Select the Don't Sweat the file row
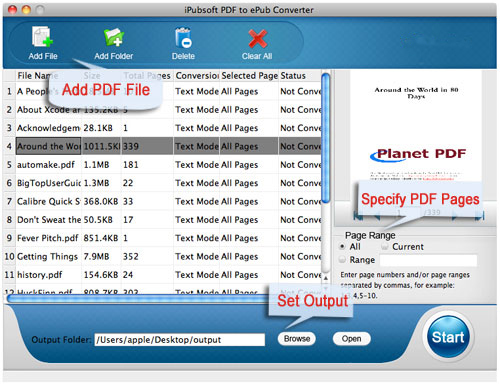 (162, 220)
